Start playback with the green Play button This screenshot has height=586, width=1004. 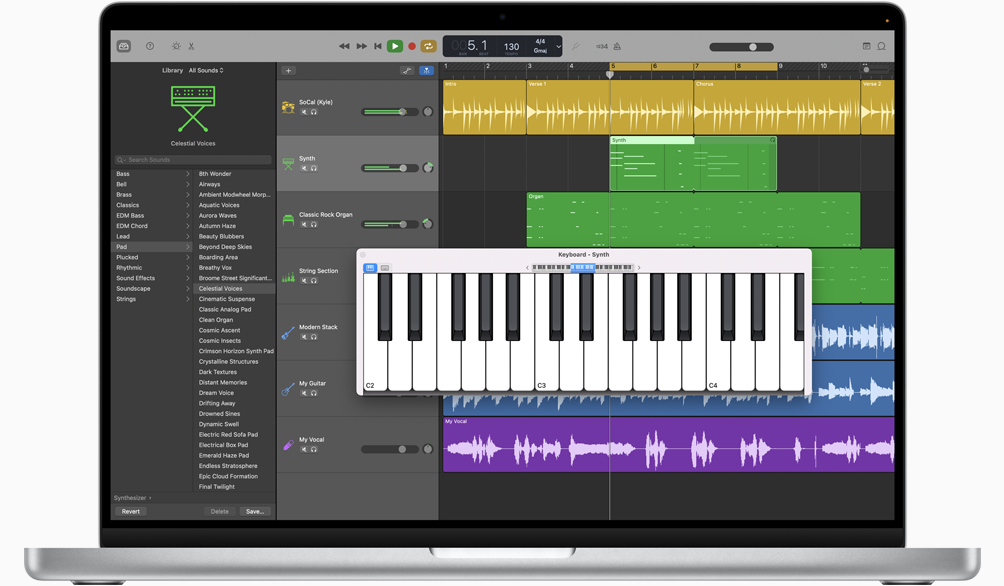395,46
